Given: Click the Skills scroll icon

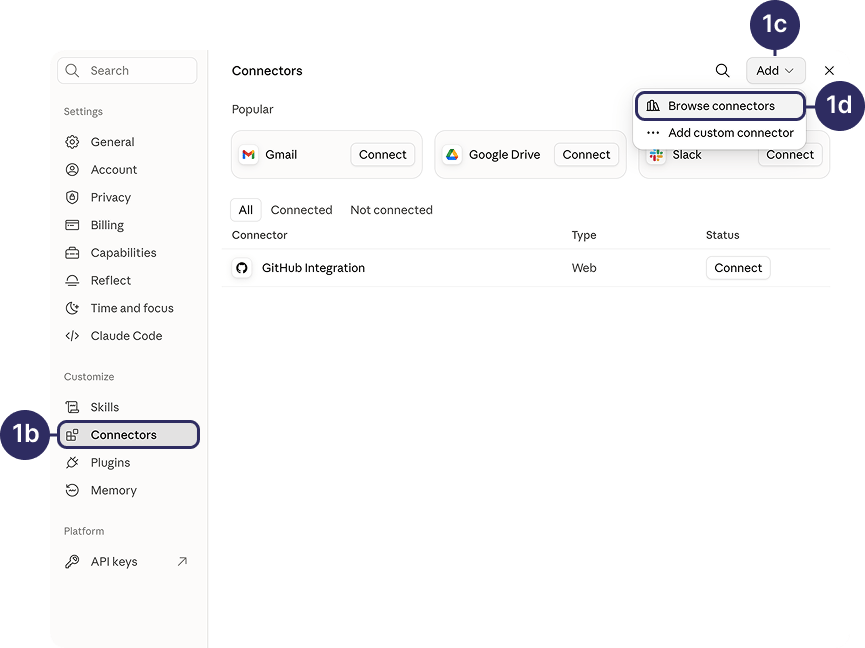Looking at the screenshot, I should pos(72,407).
